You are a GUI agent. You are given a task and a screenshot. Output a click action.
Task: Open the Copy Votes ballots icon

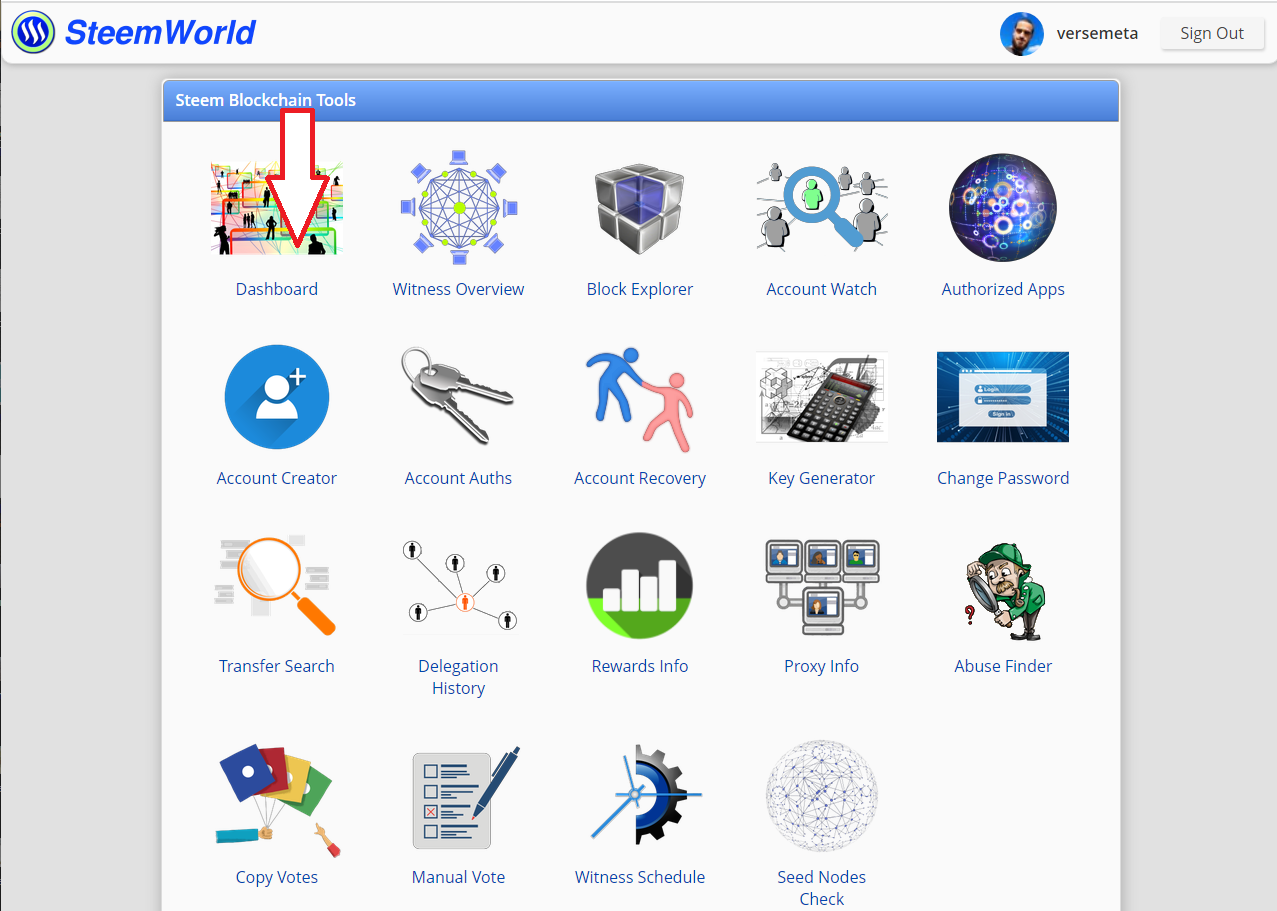click(x=277, y=800)
